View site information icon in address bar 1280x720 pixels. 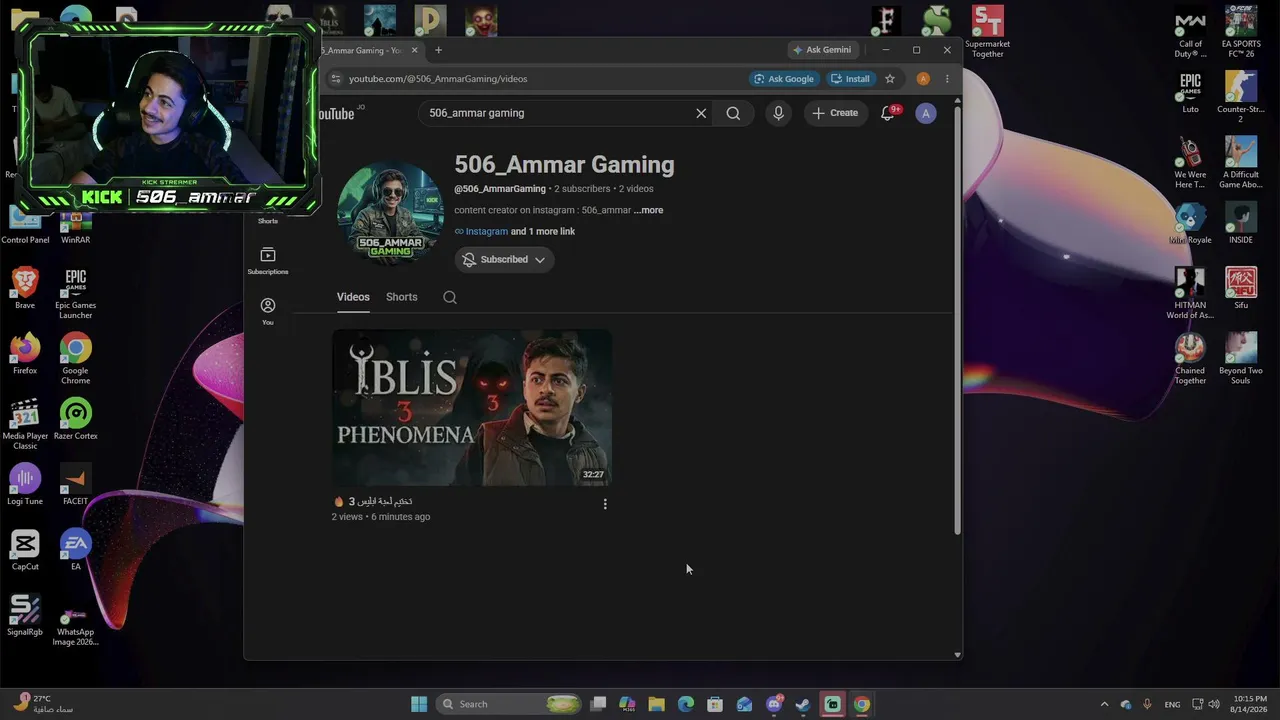336,79
